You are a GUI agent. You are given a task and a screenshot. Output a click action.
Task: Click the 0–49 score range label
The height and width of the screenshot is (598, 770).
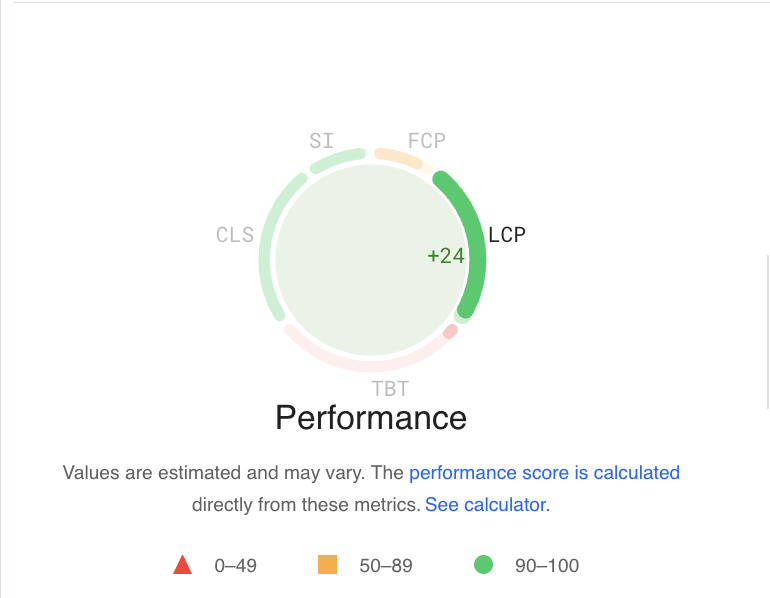click(x=235, y=566)
